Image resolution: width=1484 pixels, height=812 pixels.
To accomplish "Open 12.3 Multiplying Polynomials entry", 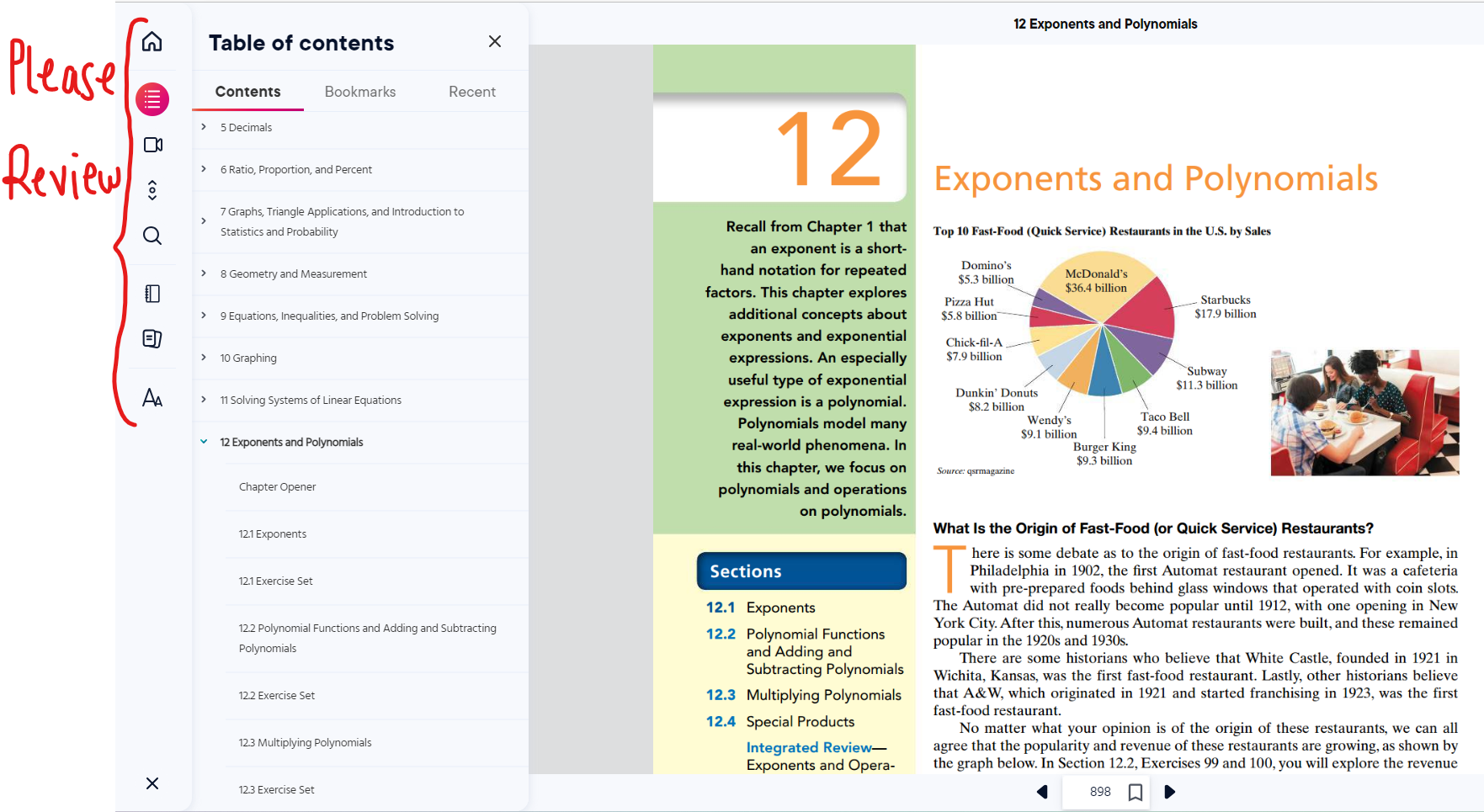I will (306, 743).
